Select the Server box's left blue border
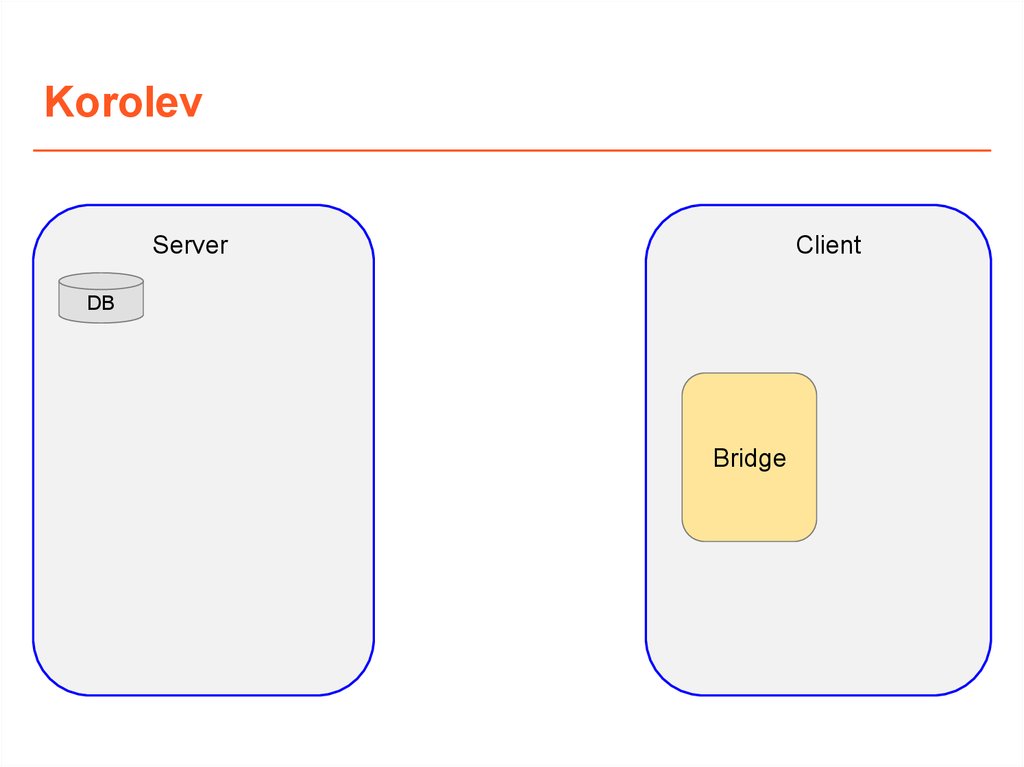The height and width of the screenshot is (767, 1024). point(34,450)
